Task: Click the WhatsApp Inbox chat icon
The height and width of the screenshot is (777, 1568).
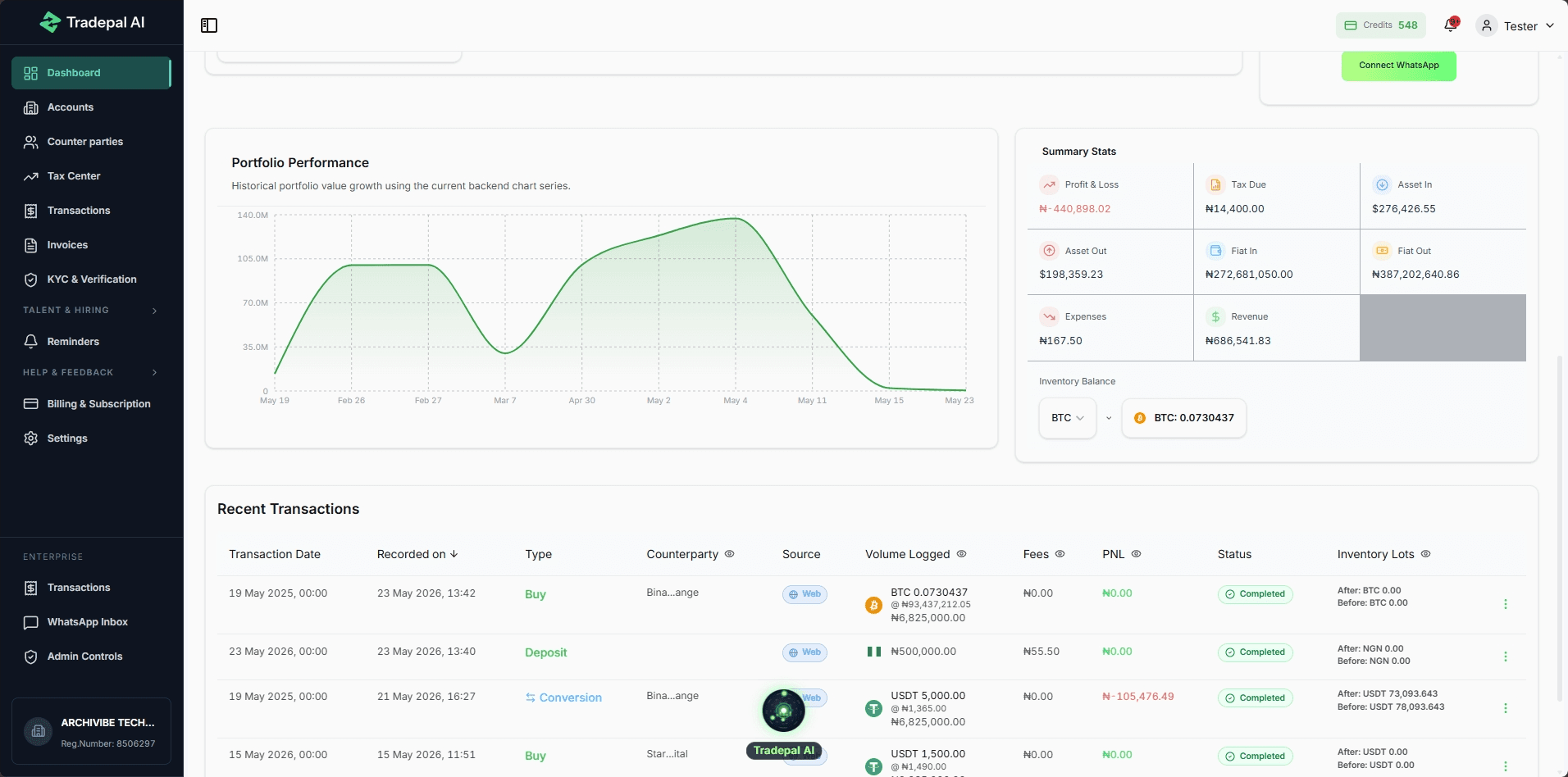Action: pyautogui.click(x=31, y=622)
